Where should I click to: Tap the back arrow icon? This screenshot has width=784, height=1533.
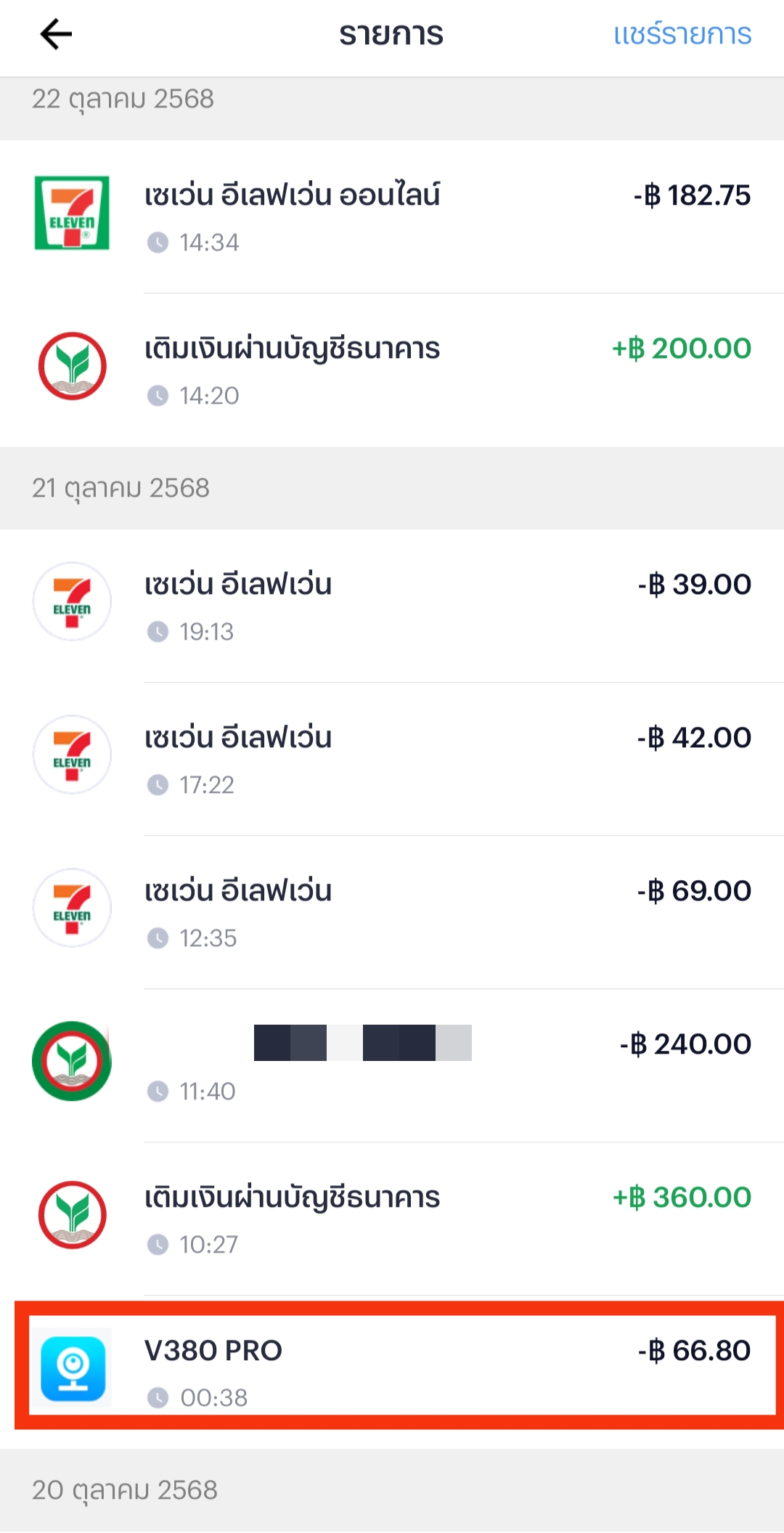56,34
